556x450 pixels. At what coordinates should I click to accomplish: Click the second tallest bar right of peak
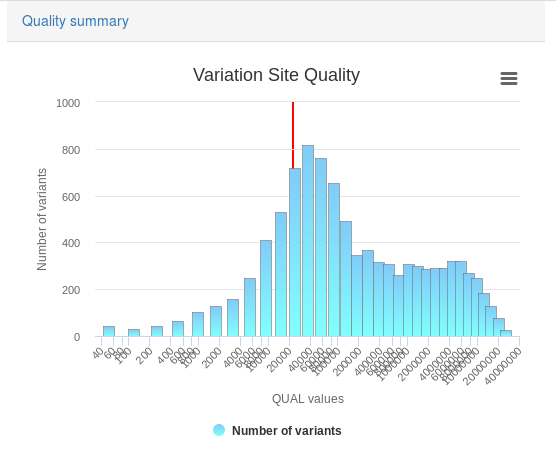tap(321, 247)
